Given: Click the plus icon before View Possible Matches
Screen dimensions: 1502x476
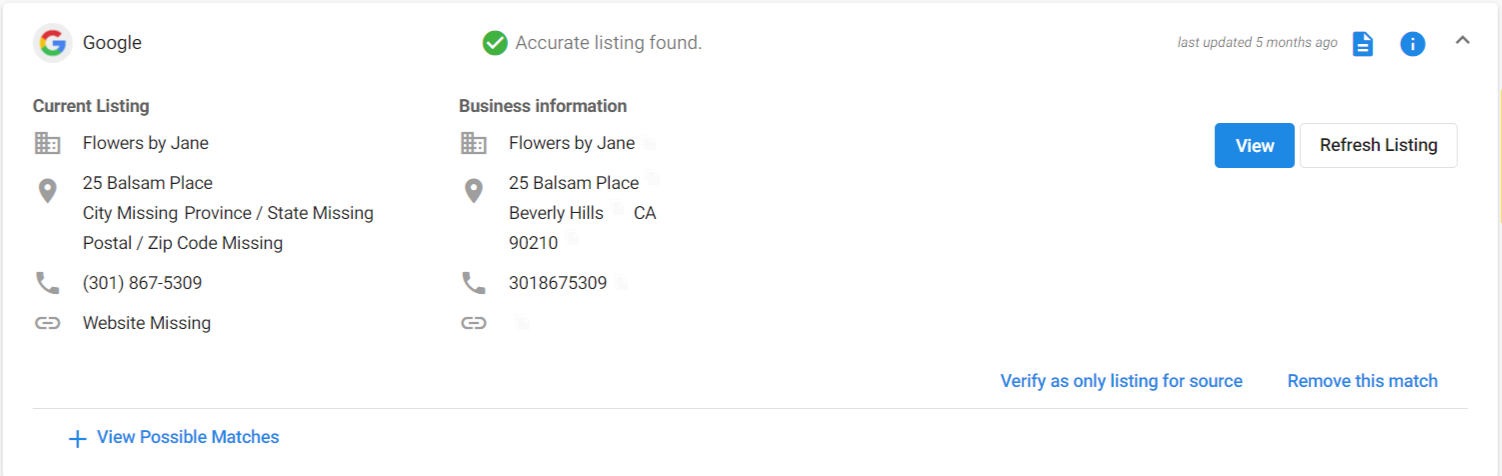Looking at the screenshot, I should click(77, 438).
